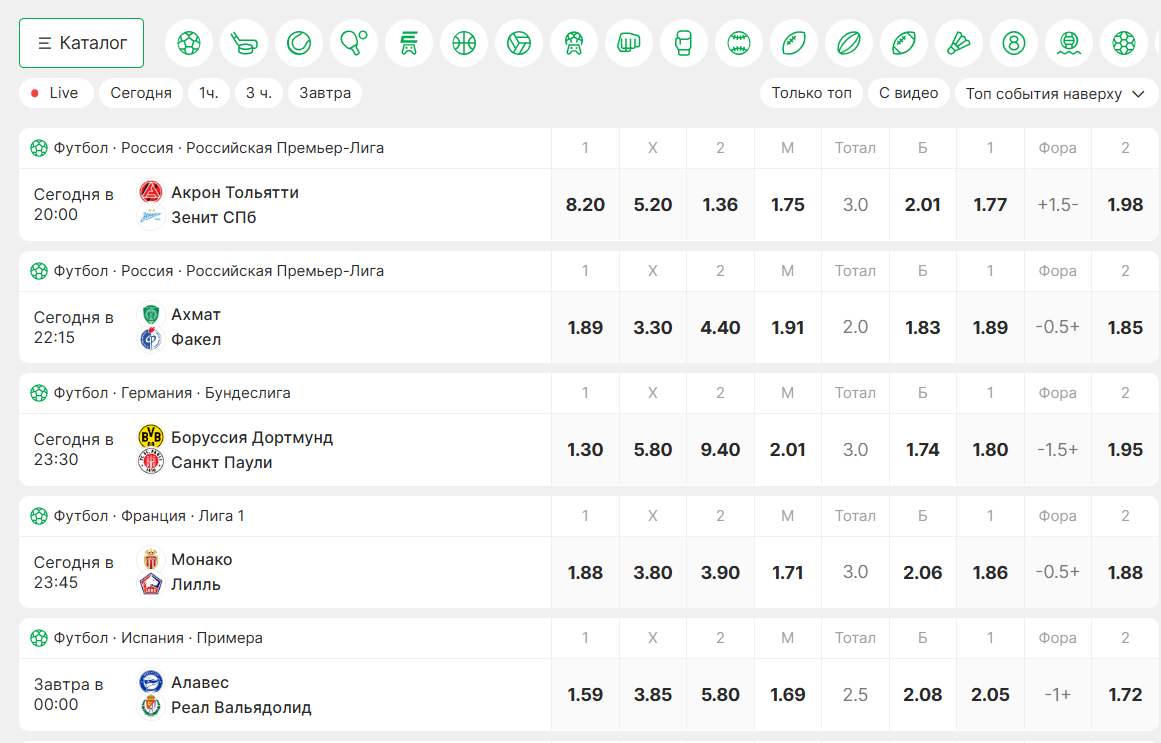
Task: Pick draw odds 3.80 in Монако match
Action: coord(652,573)
